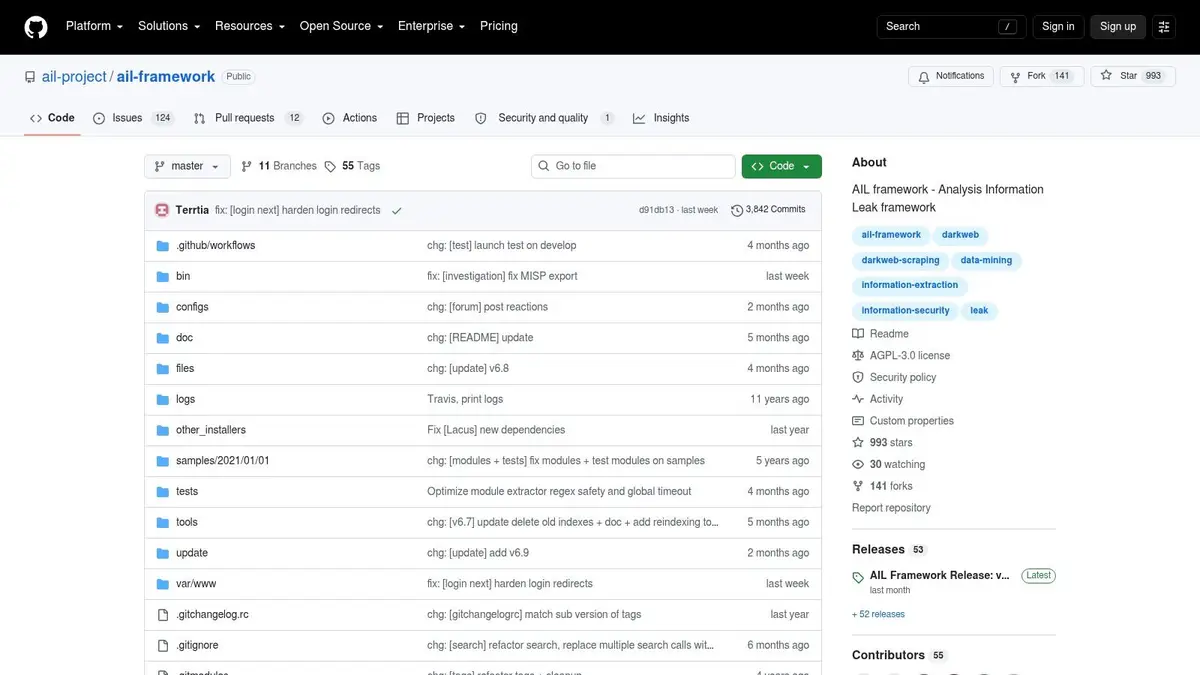Screen dimensions: 1200x675
Task: Click the scale icon beside AGPL-3.0 license
Action: coord(858,356)
